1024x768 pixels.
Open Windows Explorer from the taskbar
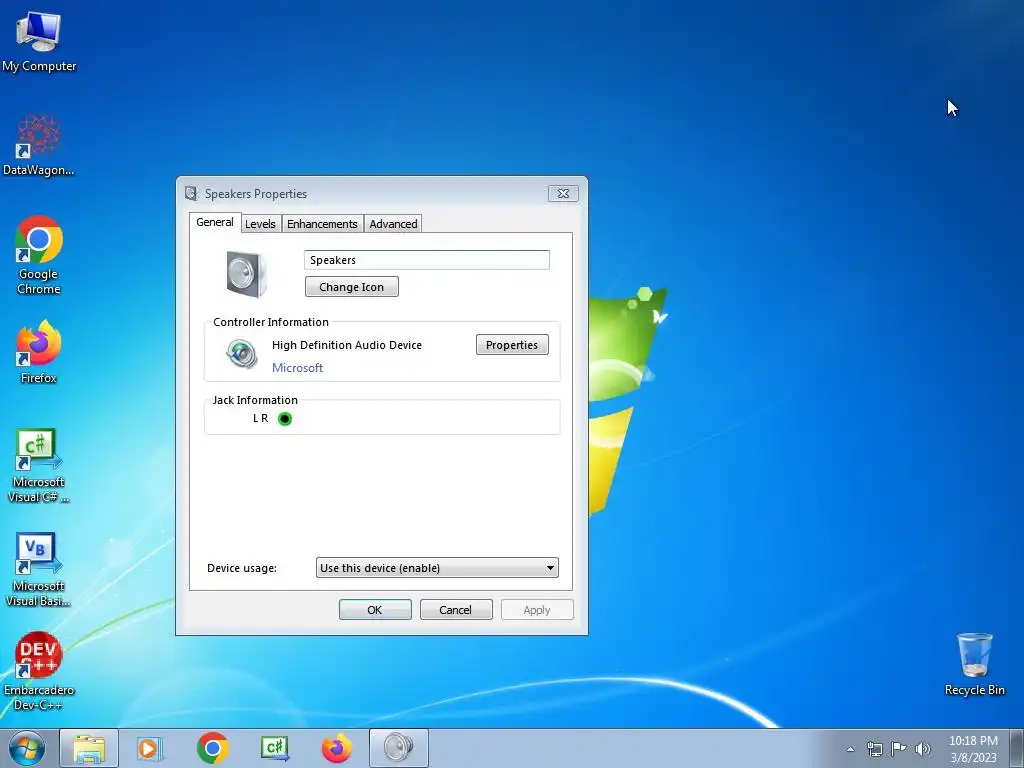89,748
